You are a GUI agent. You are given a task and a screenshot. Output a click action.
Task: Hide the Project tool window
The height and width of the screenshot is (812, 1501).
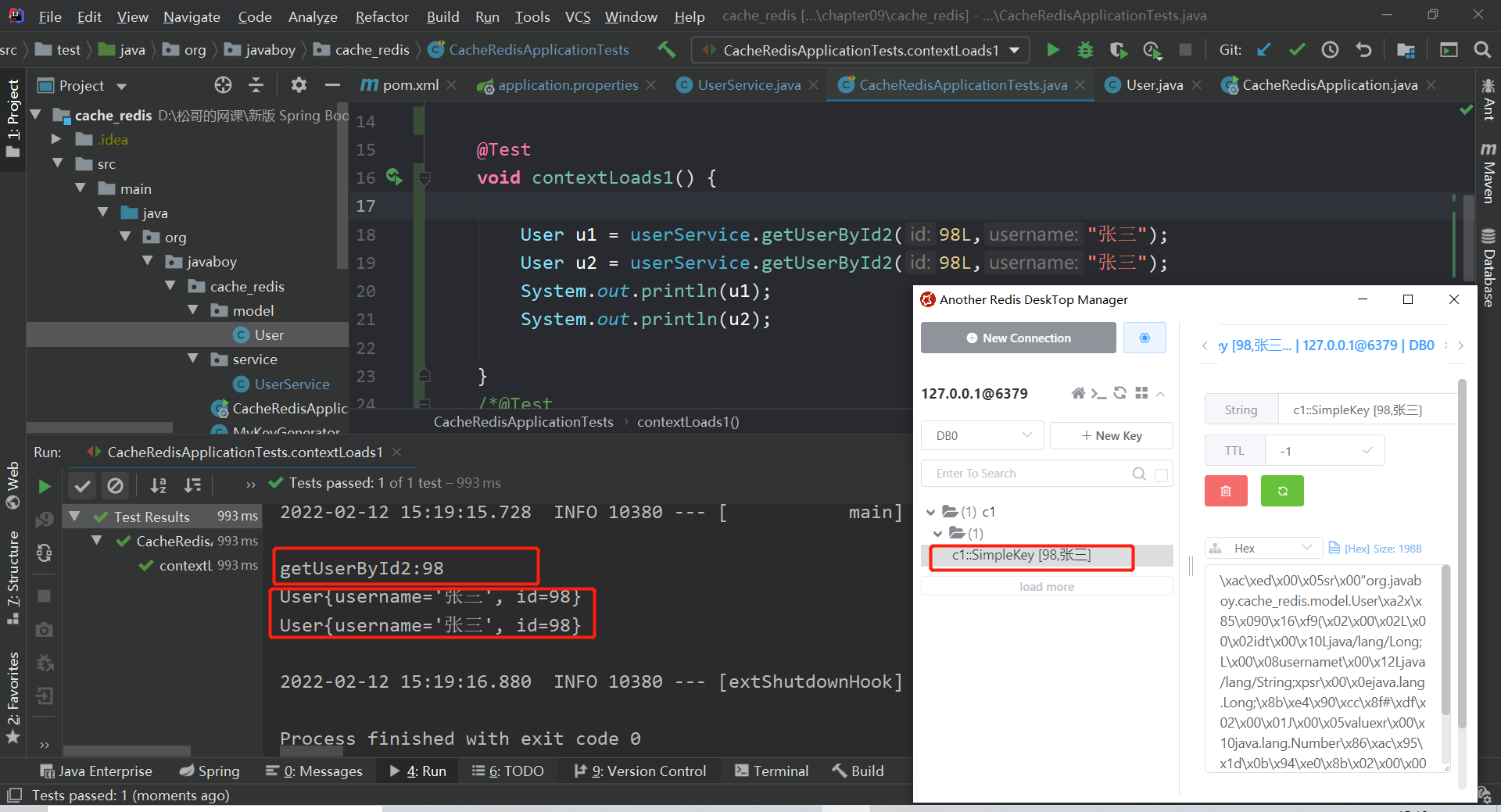(x=332, y=84)
